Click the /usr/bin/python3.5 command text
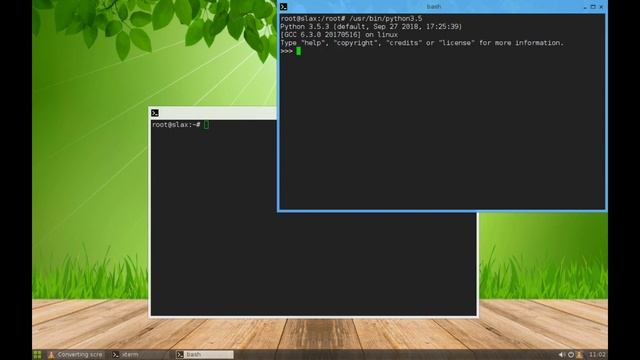Screen dimensions: 640x360 [x=386, y=19]
